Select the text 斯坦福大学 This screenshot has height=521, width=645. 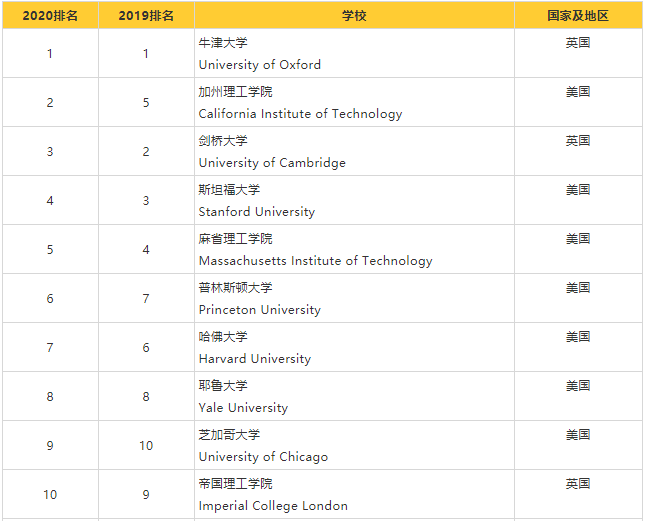(229, 190)
